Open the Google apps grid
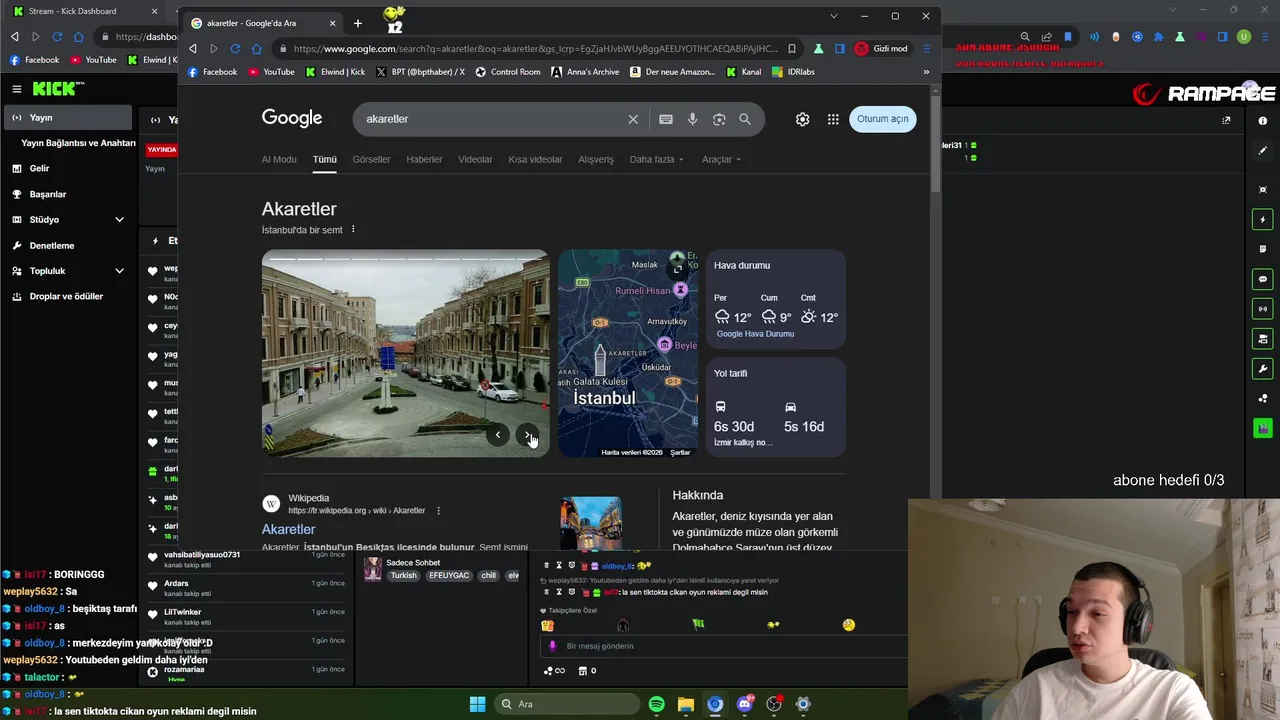The width and height of the screenshot is (1280, 720). [833, 119]
